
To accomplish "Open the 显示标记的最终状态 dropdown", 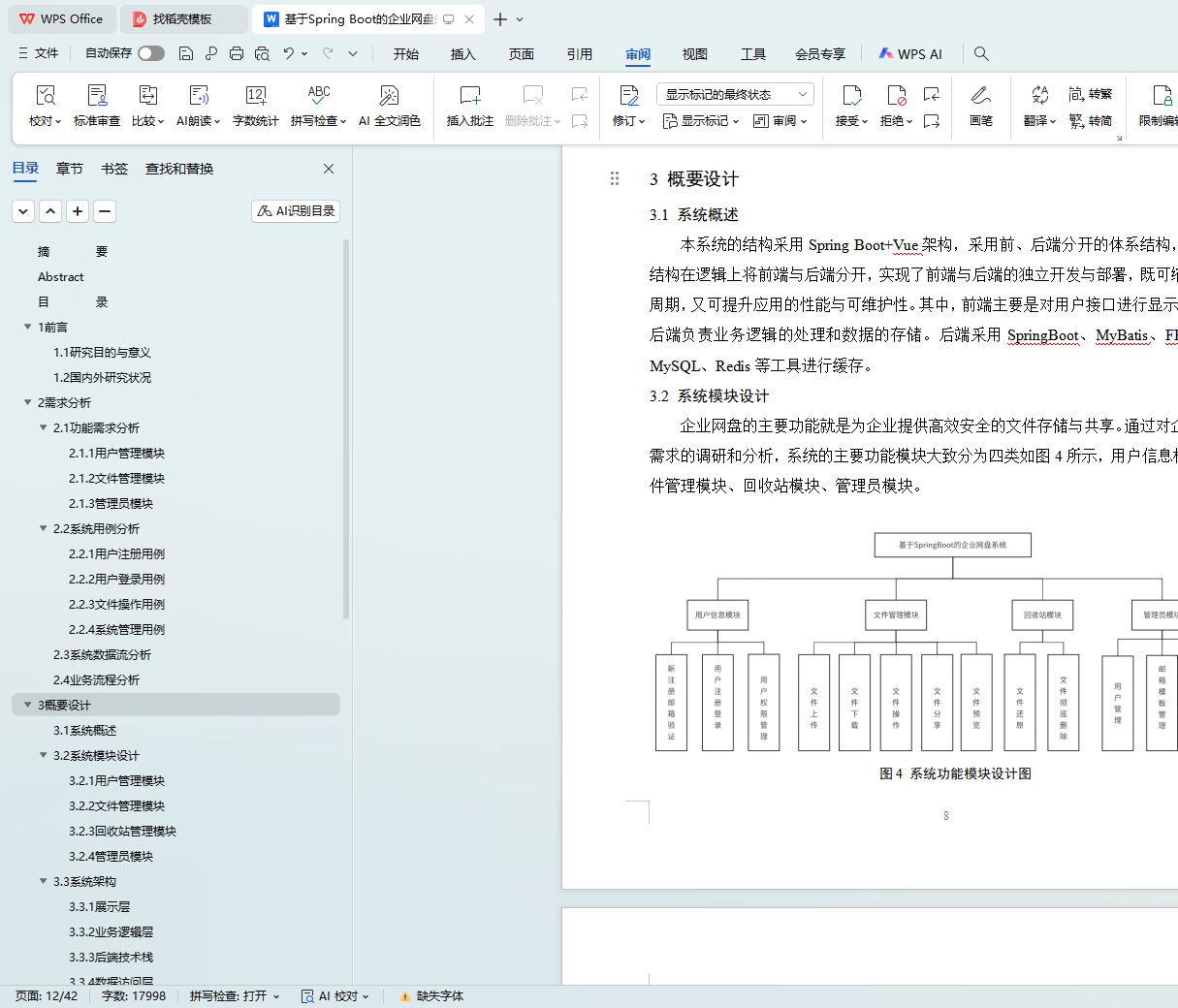I will [735, 94].
